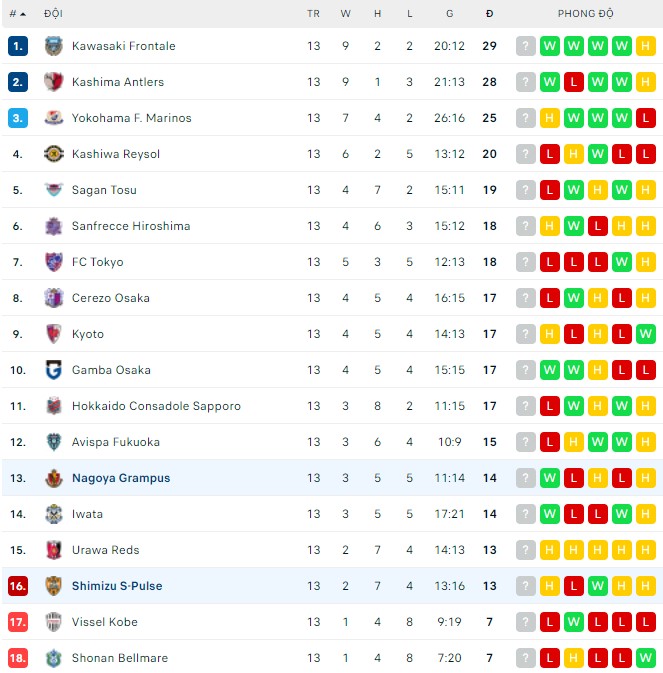Open the Vissel Kobe team page
This screenshot has width=663, height=673.
click(104, 622)
